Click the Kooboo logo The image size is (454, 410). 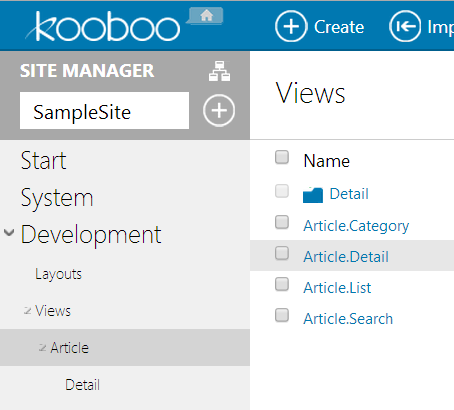click(103, 27)
